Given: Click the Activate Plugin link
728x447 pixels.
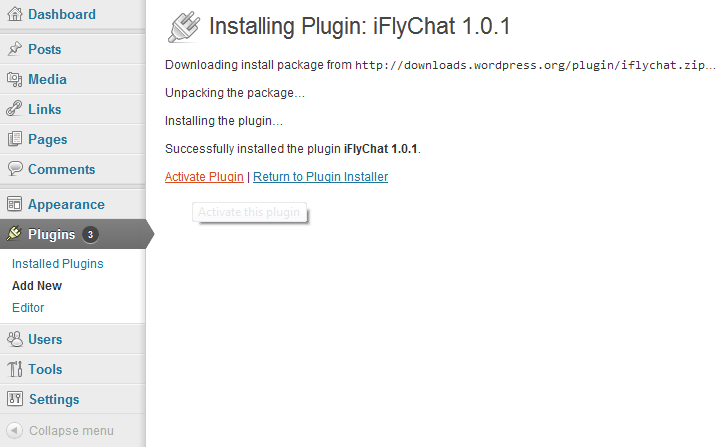Looking at the screenshot, I should (204, 177).
